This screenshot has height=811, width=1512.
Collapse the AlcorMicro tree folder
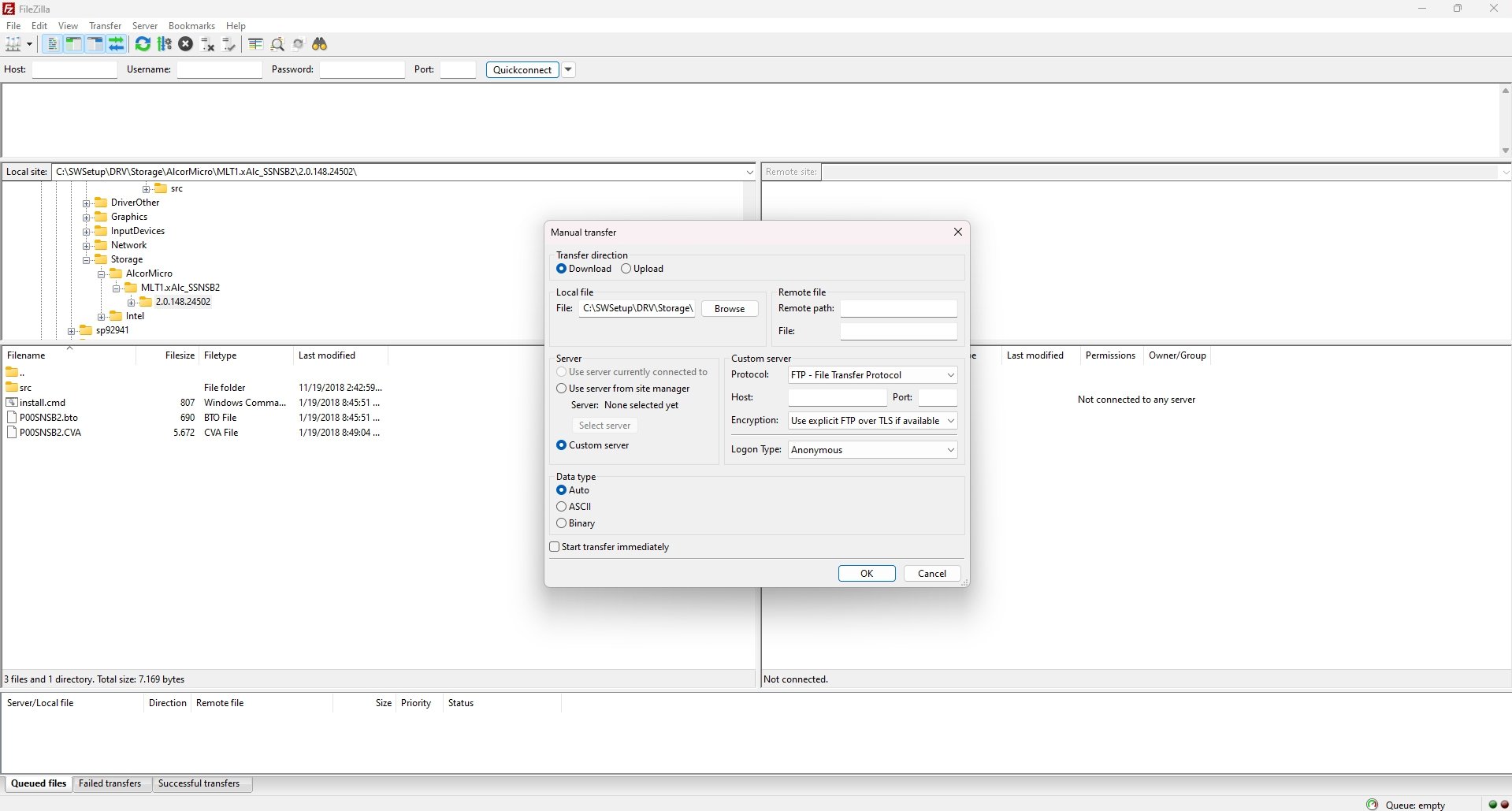(102, 273)
